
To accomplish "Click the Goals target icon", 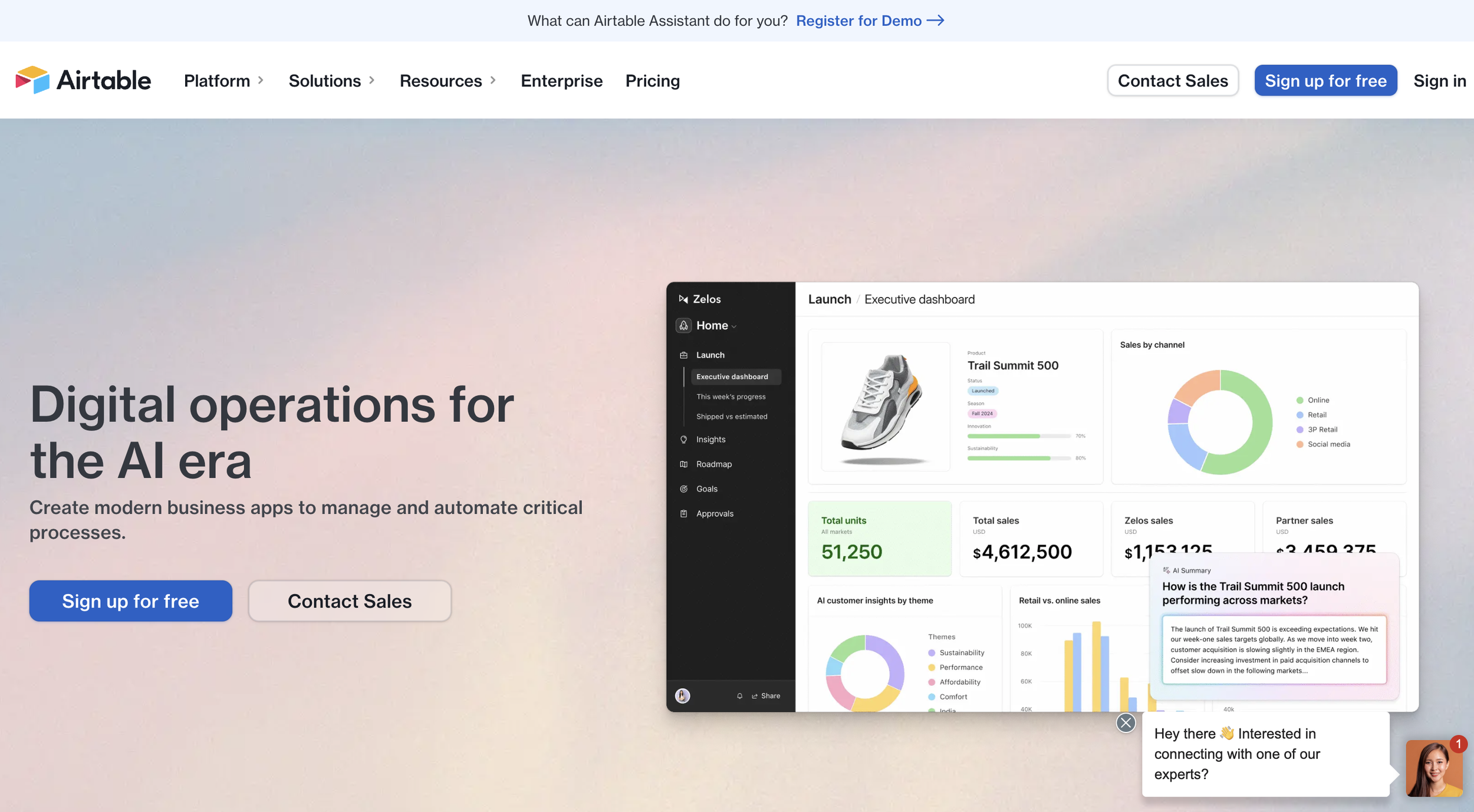I will tap(683, 489).
